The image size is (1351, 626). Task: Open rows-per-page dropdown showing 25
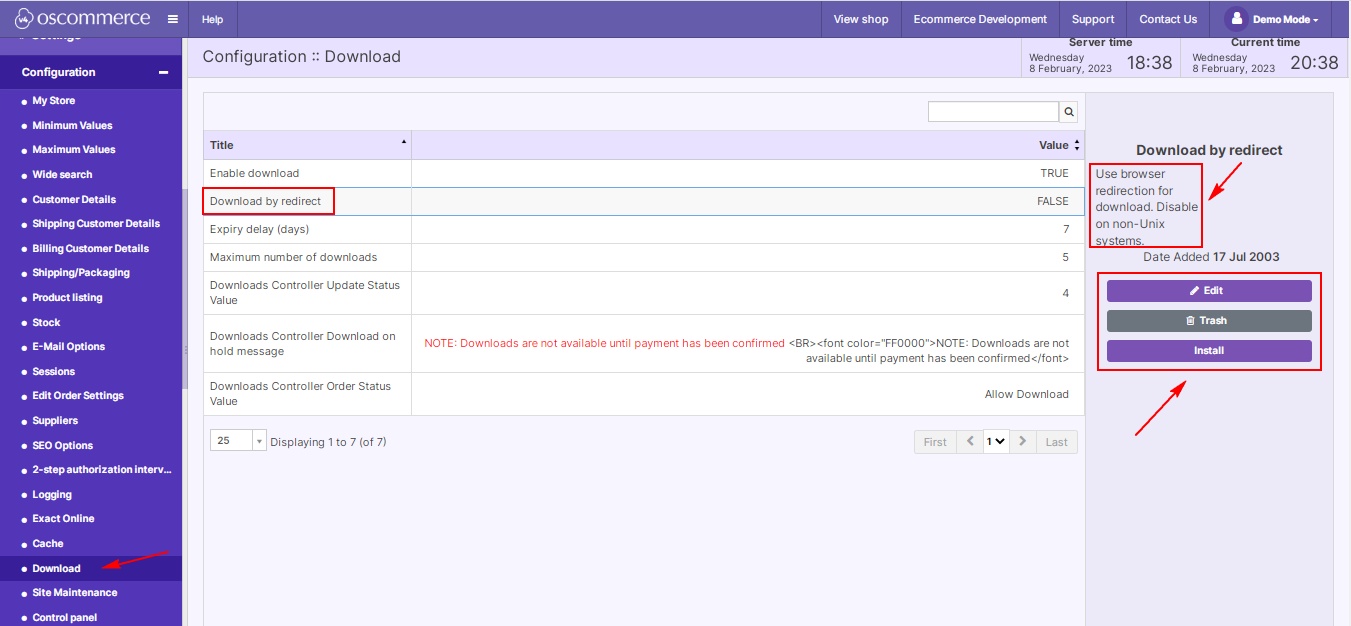(238, 441)
